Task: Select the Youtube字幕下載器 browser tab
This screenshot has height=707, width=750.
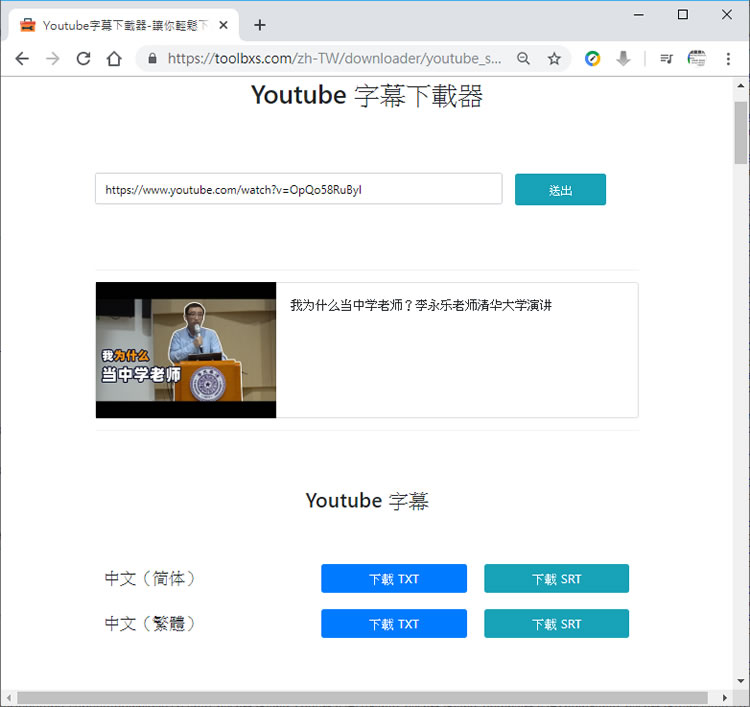Action: [123, 25]
